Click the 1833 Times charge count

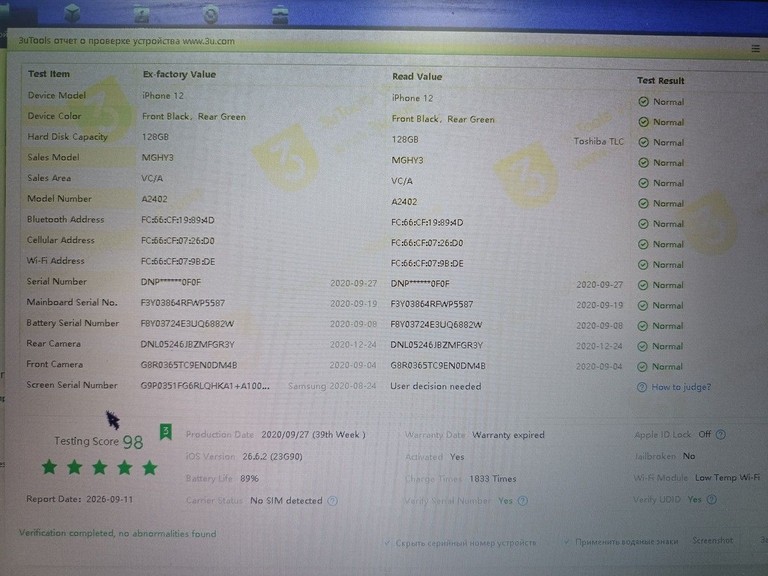point(493,479)
